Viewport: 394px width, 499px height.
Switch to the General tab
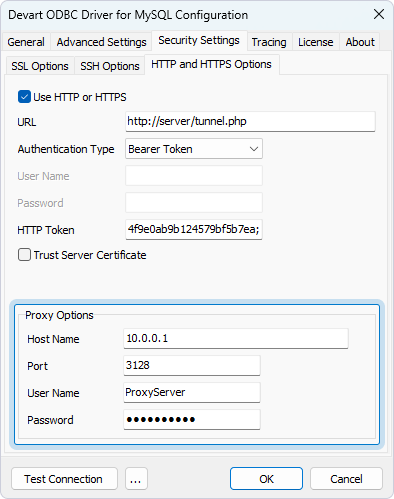[26, 42]
